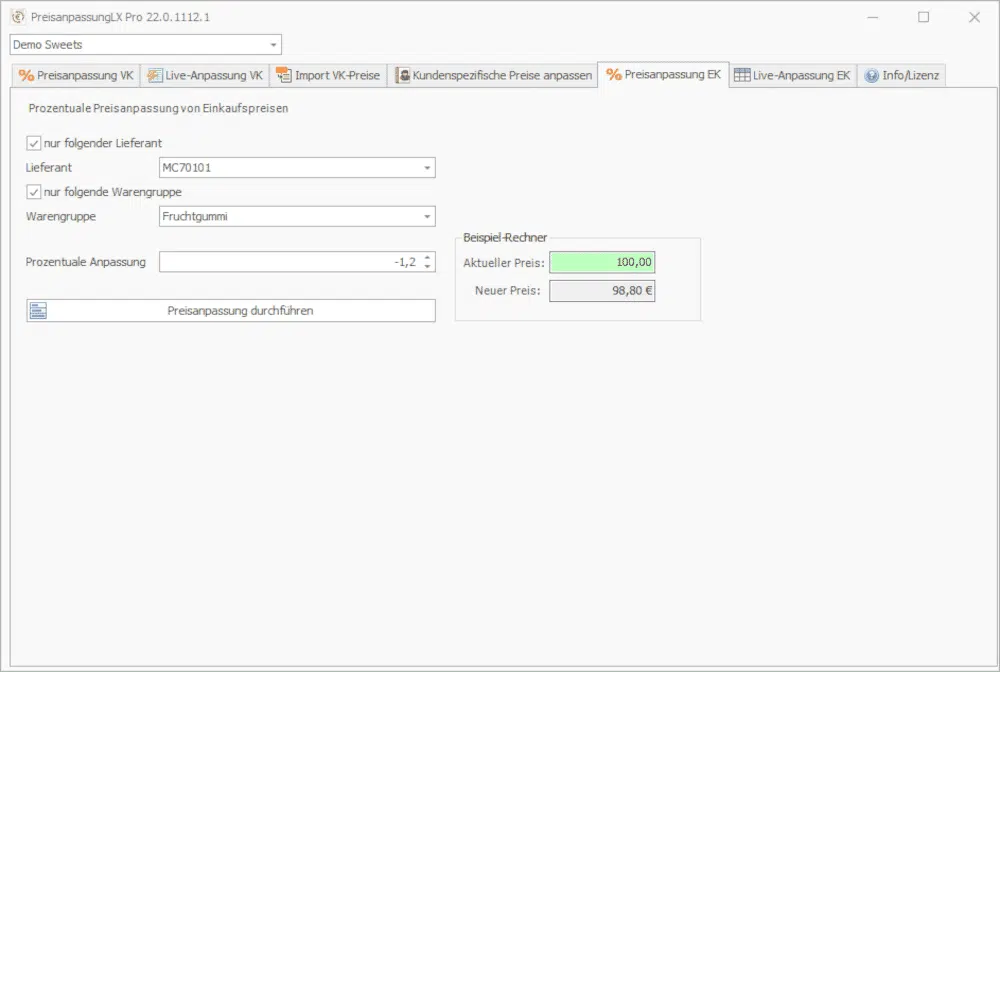
Task: Switch to the Live-Anpassung EK tab
Action: click(800, 75)
